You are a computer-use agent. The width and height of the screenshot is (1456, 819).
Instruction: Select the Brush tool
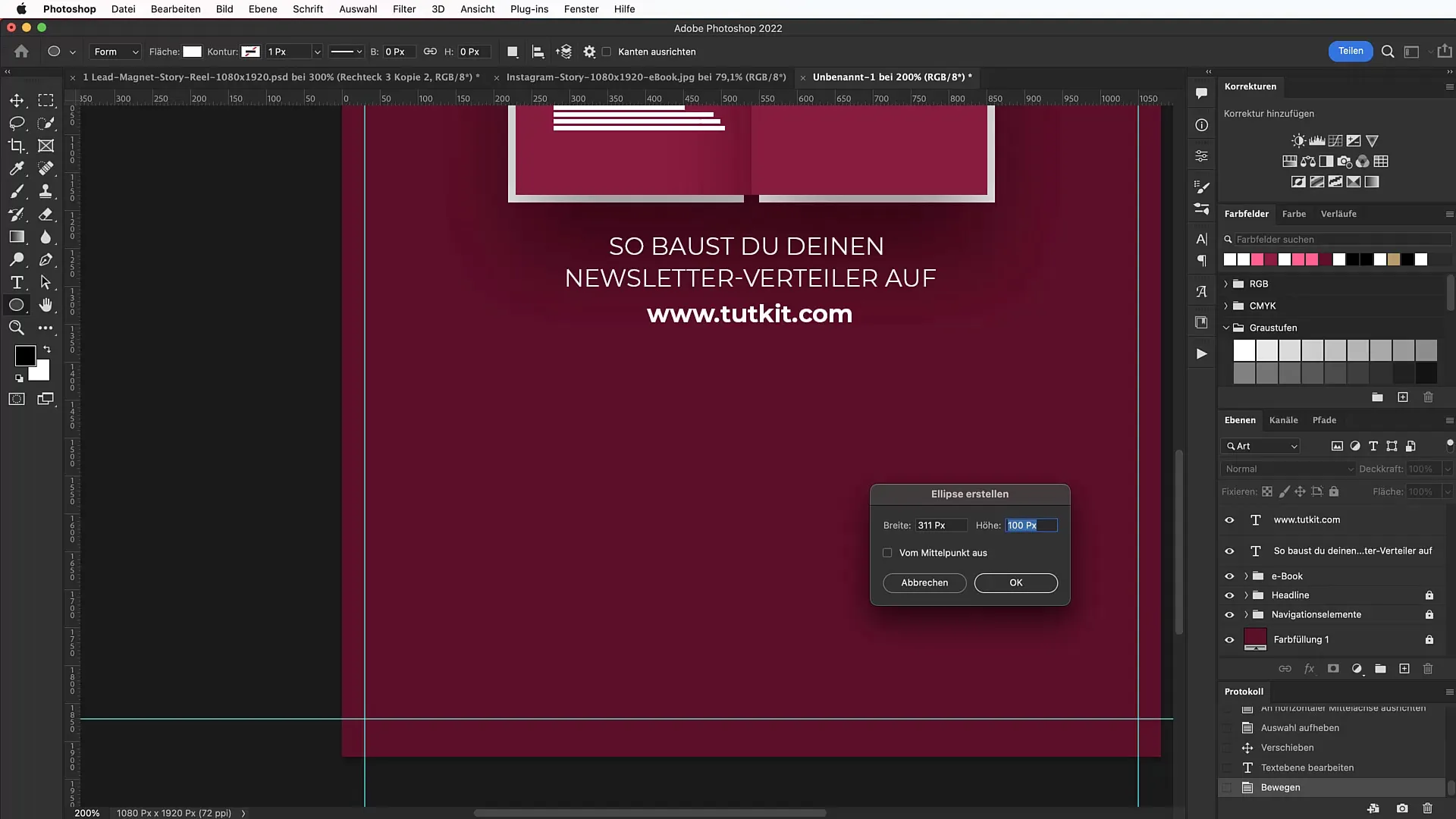(x=17, y=191)
